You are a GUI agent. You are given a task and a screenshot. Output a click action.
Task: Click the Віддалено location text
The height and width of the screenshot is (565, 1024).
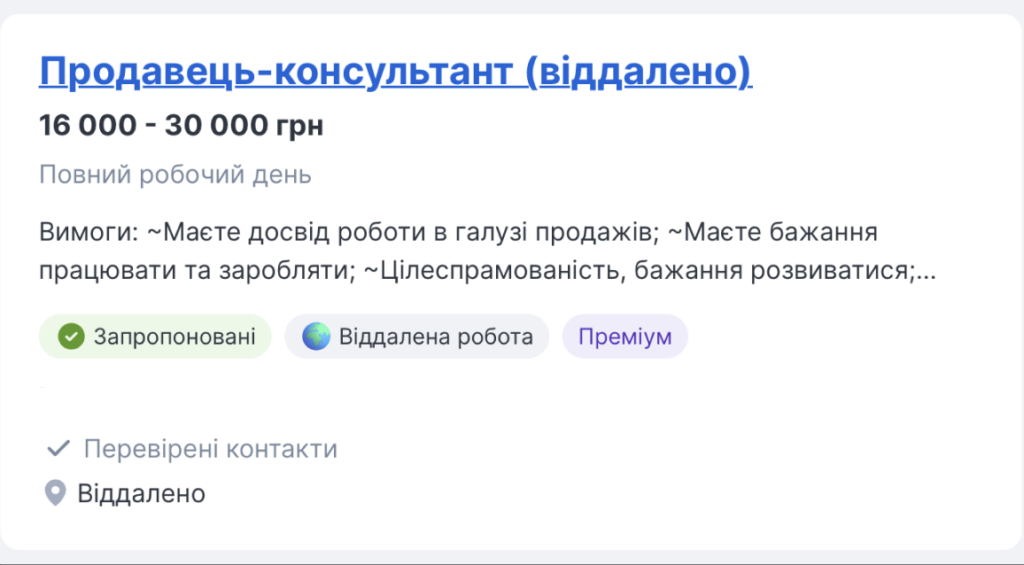tap(141, 493)
